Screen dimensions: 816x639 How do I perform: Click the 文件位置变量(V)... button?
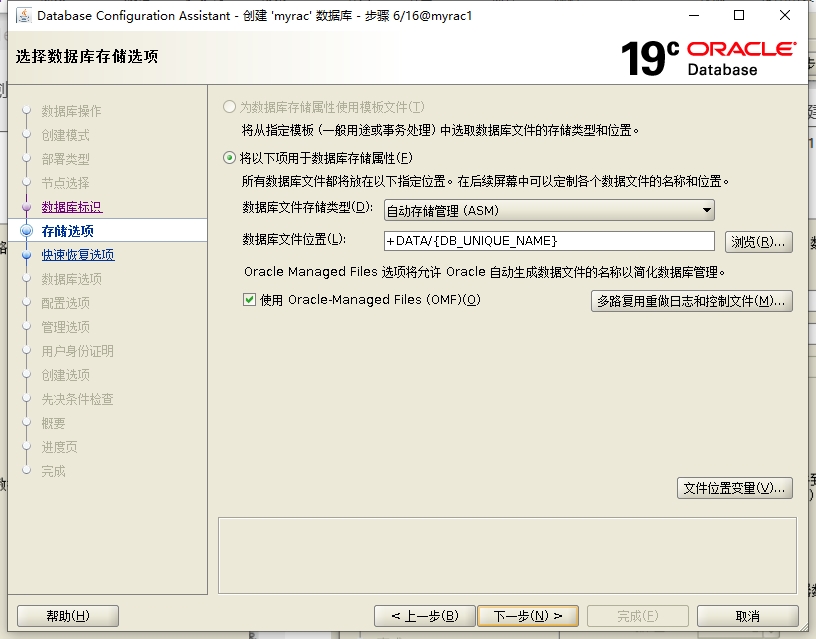pos(734,488)
